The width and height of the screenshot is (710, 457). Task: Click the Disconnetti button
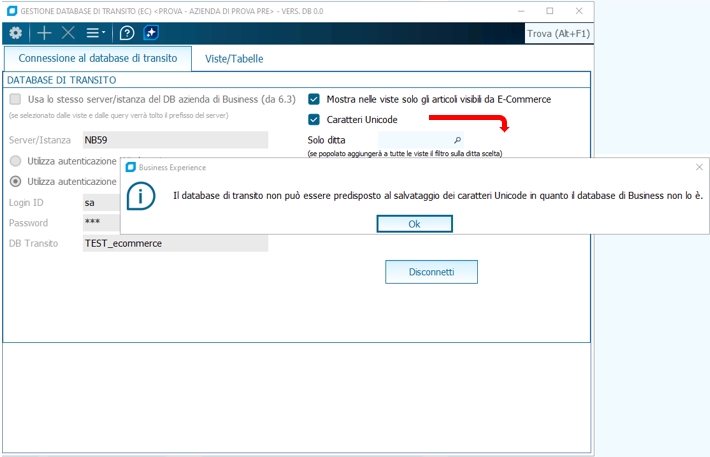coord(431,272)
